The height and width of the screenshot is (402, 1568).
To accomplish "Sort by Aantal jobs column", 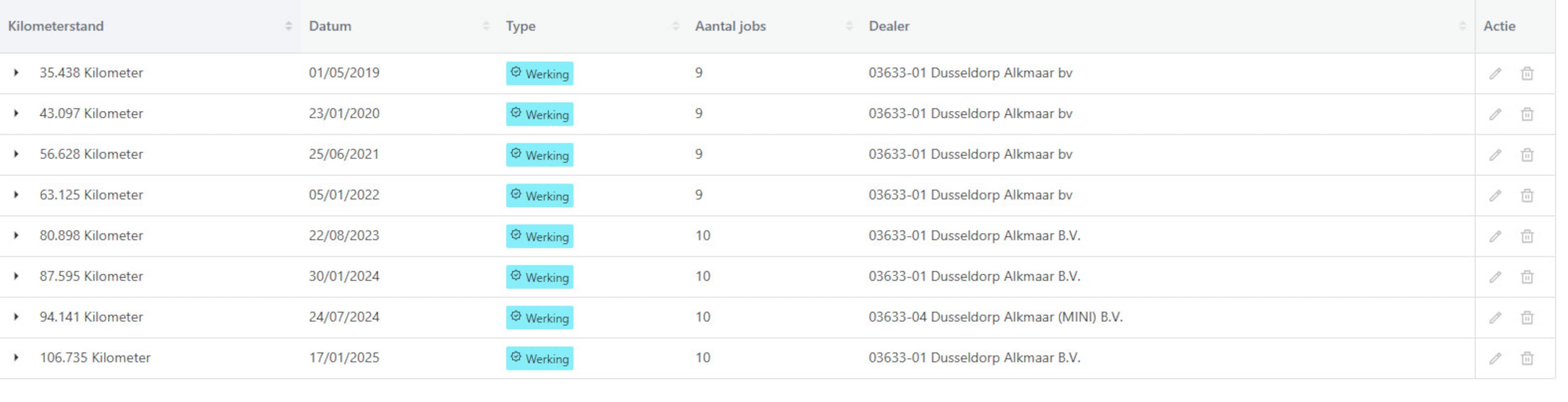I will click(x=849, y=26).
